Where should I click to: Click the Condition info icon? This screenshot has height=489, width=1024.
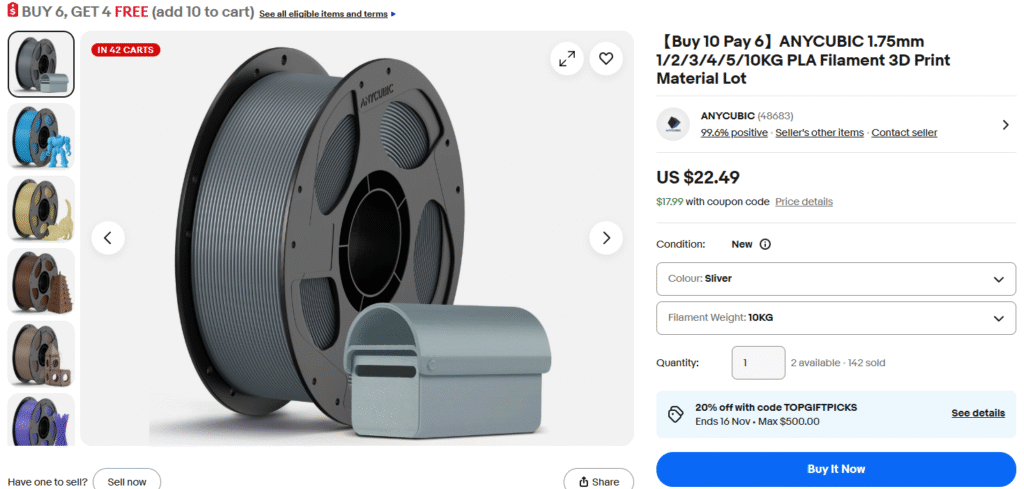click(x=766, y=244)
